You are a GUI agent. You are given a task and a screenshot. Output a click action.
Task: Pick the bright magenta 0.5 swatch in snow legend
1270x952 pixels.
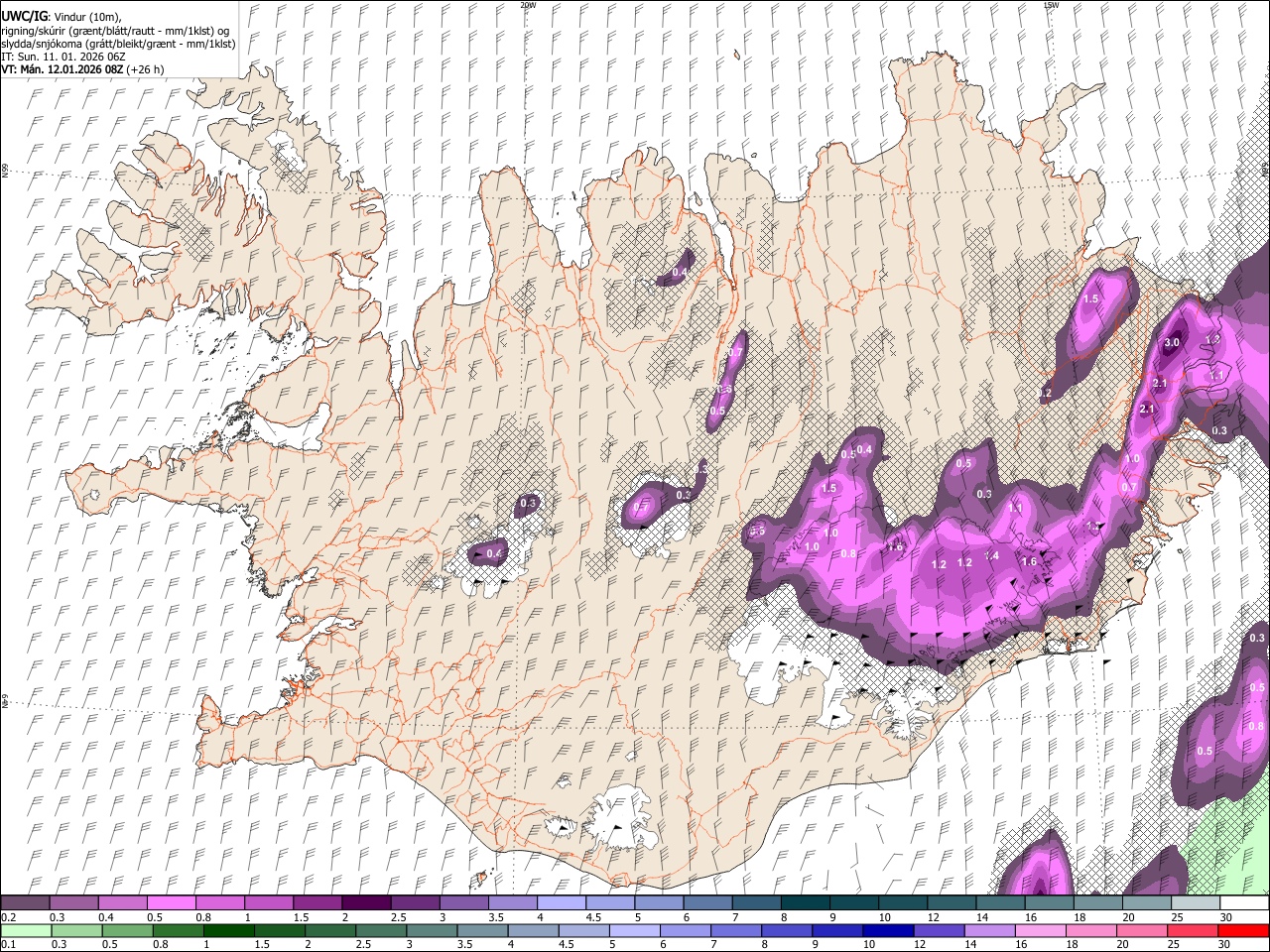[171, 902]
